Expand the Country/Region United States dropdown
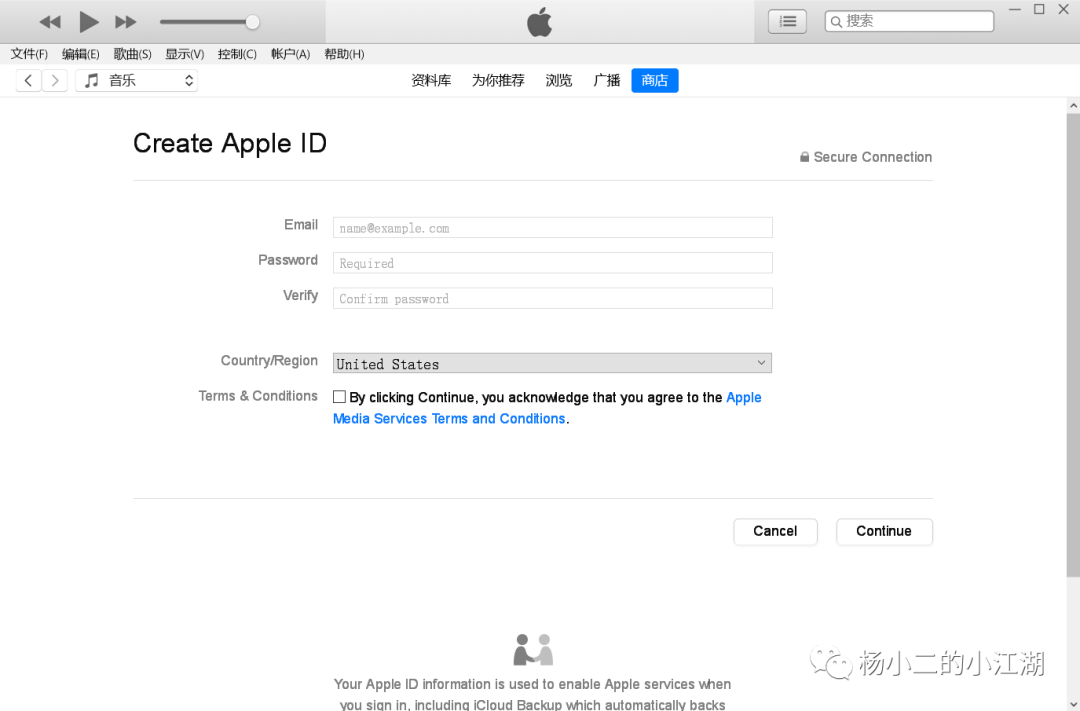Screen dimensions: 1080x711 click(552, 363)
